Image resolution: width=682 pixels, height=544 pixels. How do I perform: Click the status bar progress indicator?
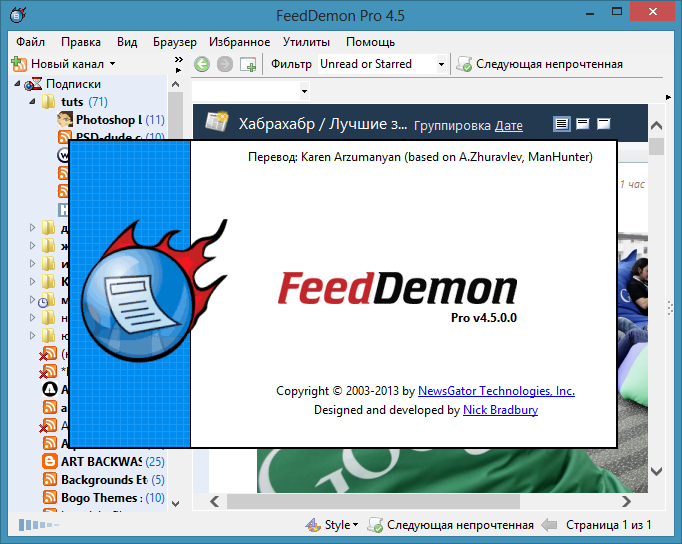click(x=39, y=525)
